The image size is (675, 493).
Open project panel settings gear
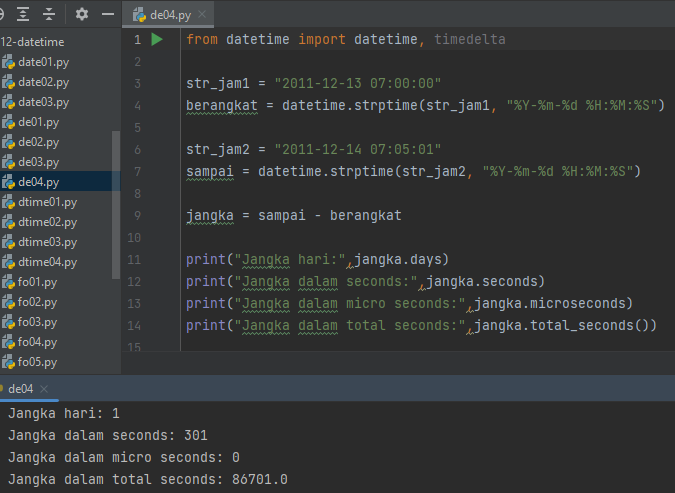click(x=82, y=14)
